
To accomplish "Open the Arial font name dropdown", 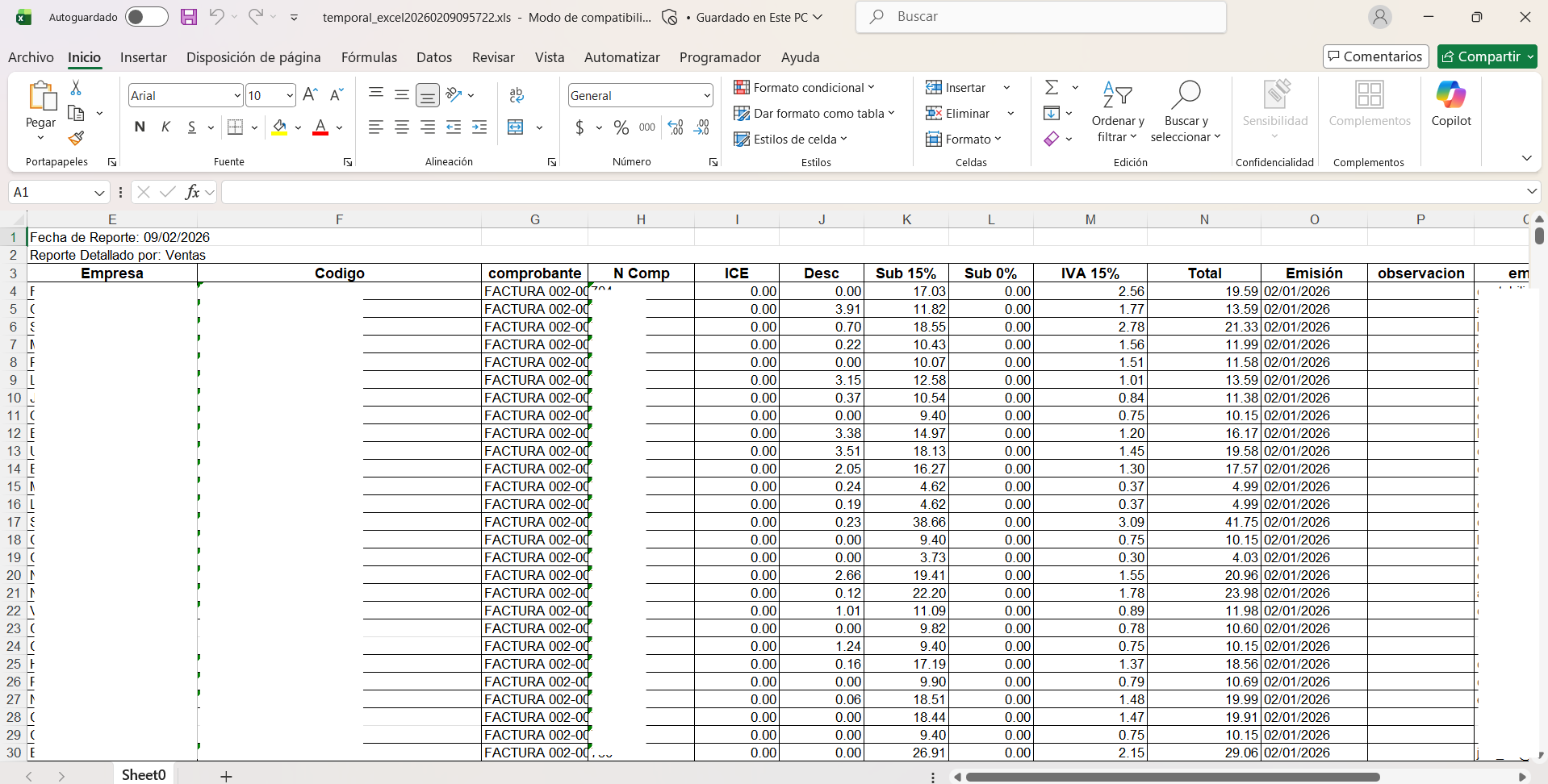I will pyautogui.click(x=237, y=95).
